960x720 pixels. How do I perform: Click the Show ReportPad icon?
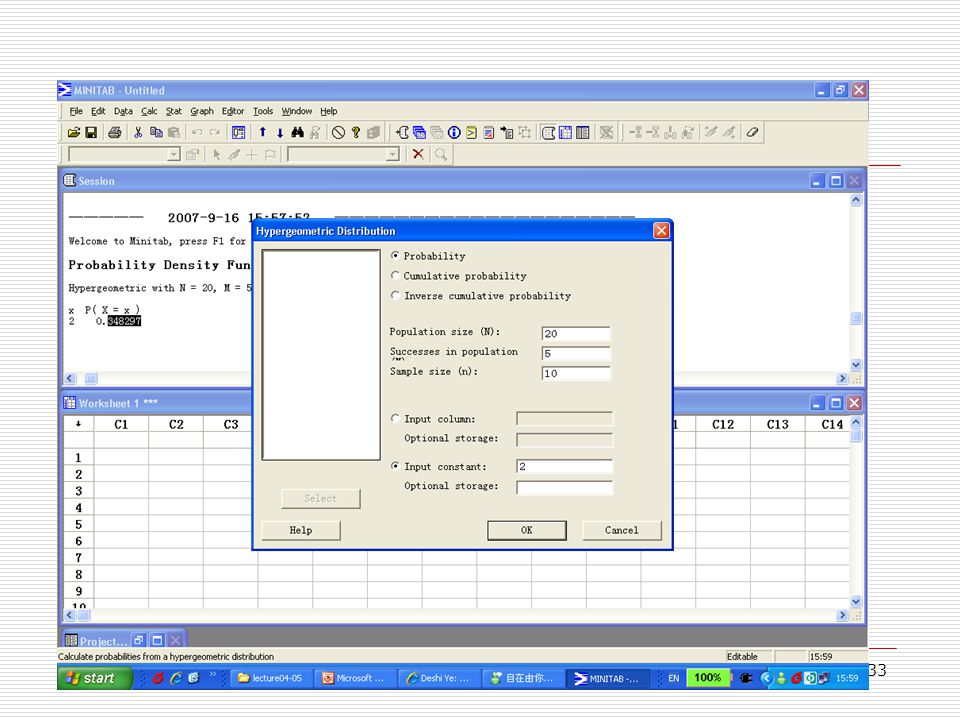point(489,132)
